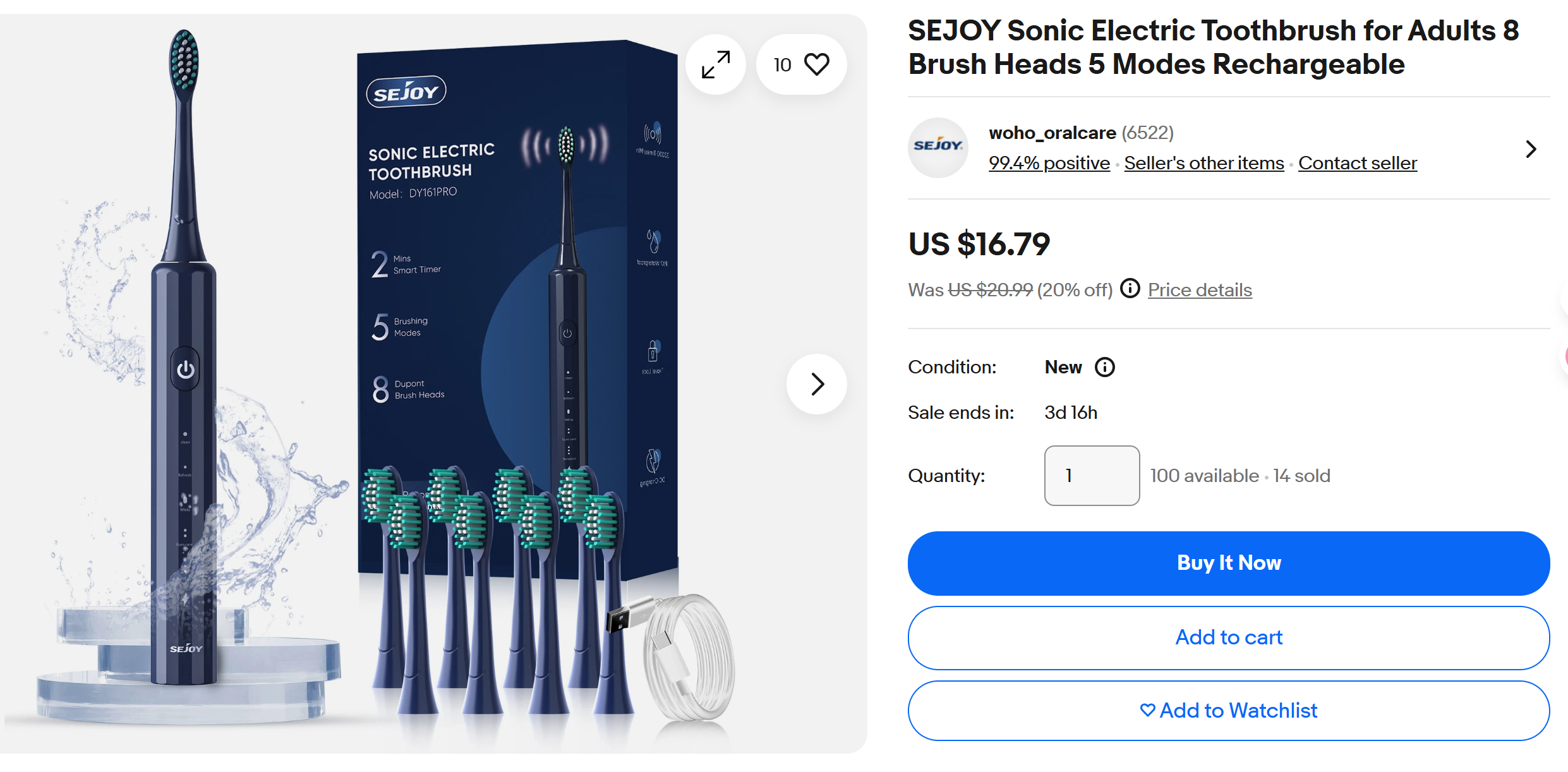This screenshot has height=772, width=1568.
Task: Expand the product image to fullscreen
Action: click(x=716, y=64)
